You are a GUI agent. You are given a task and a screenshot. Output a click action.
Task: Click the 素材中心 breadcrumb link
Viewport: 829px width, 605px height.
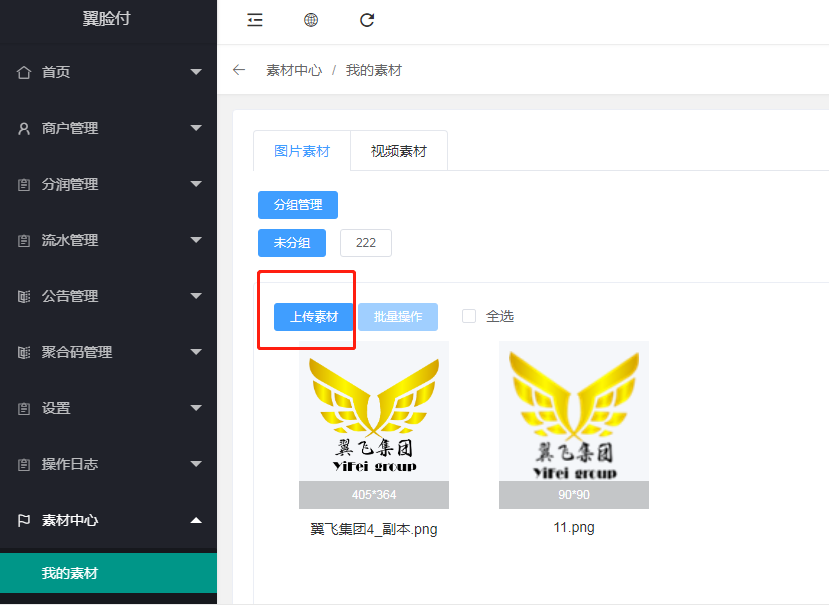pos(294,70)
